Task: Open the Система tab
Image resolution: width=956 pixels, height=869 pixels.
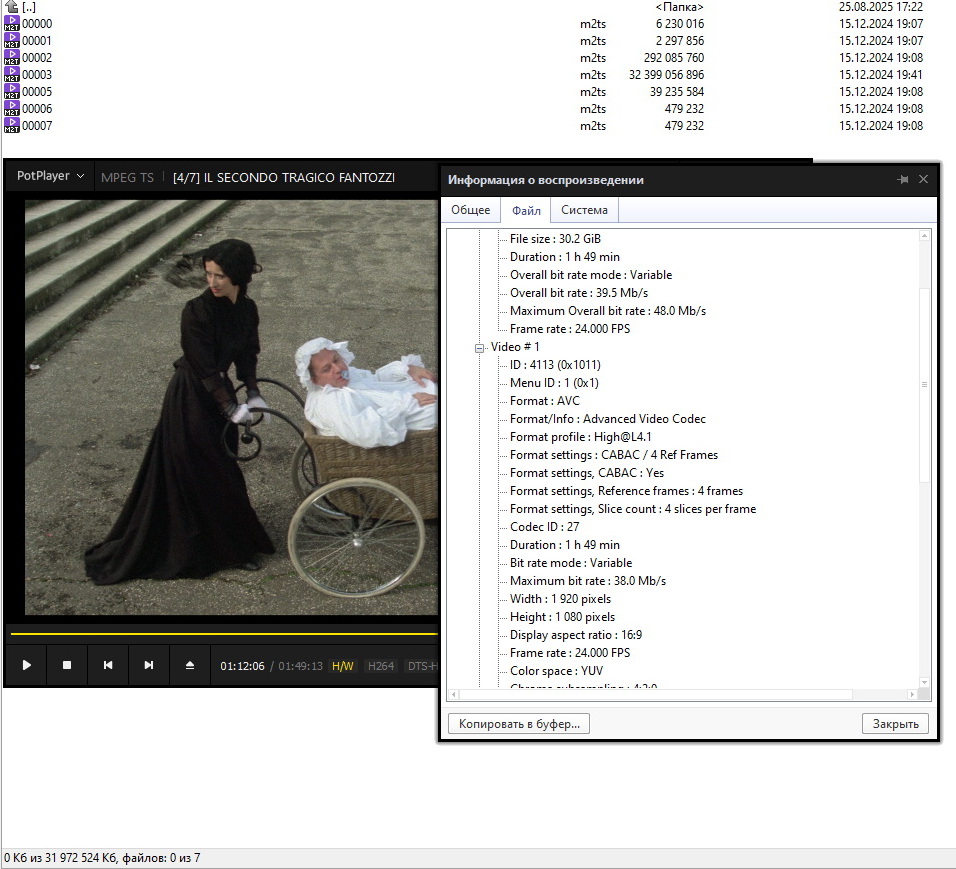Action: [x=584, y=210]
